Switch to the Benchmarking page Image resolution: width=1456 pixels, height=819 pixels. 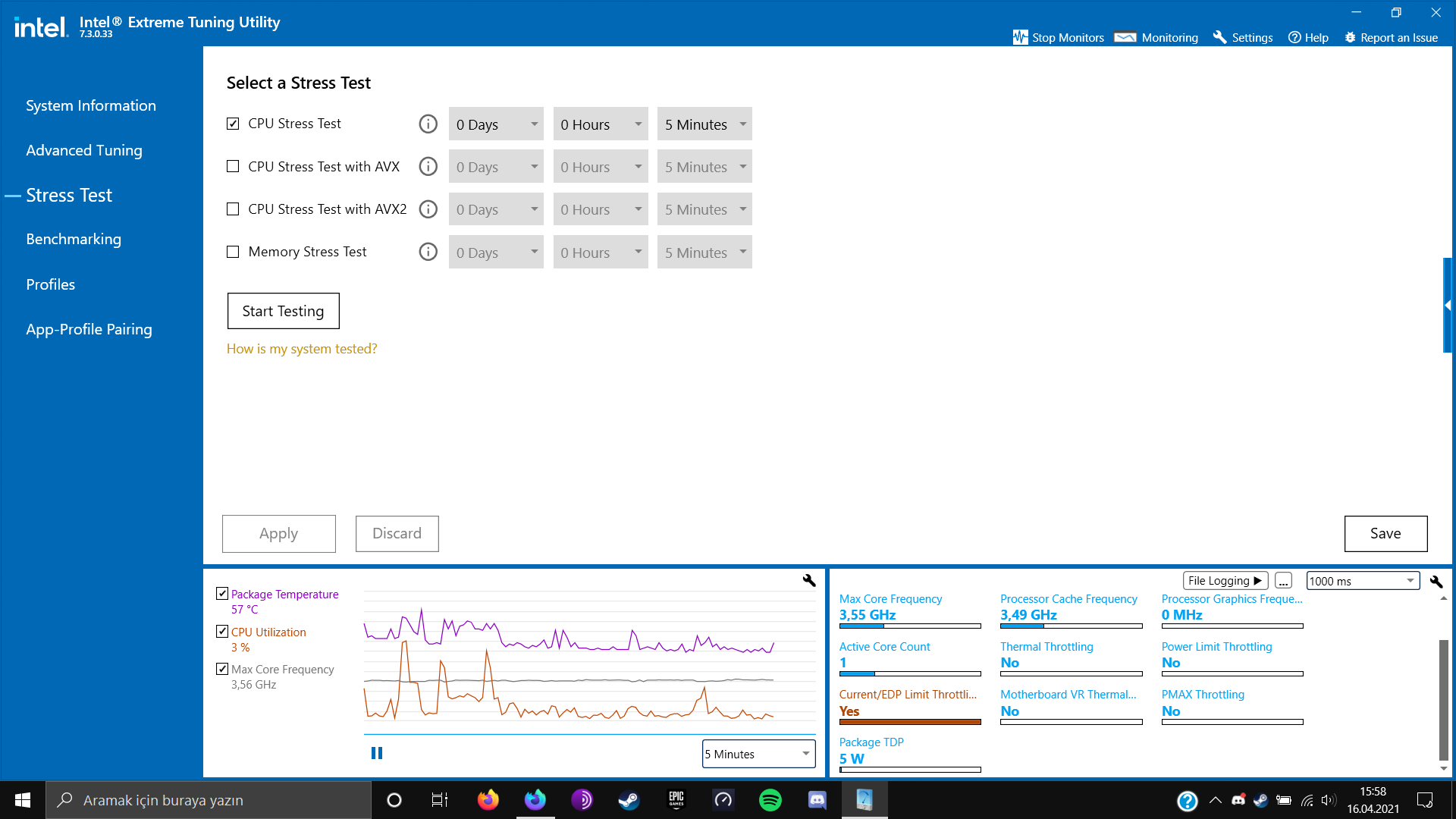[74, 239]
